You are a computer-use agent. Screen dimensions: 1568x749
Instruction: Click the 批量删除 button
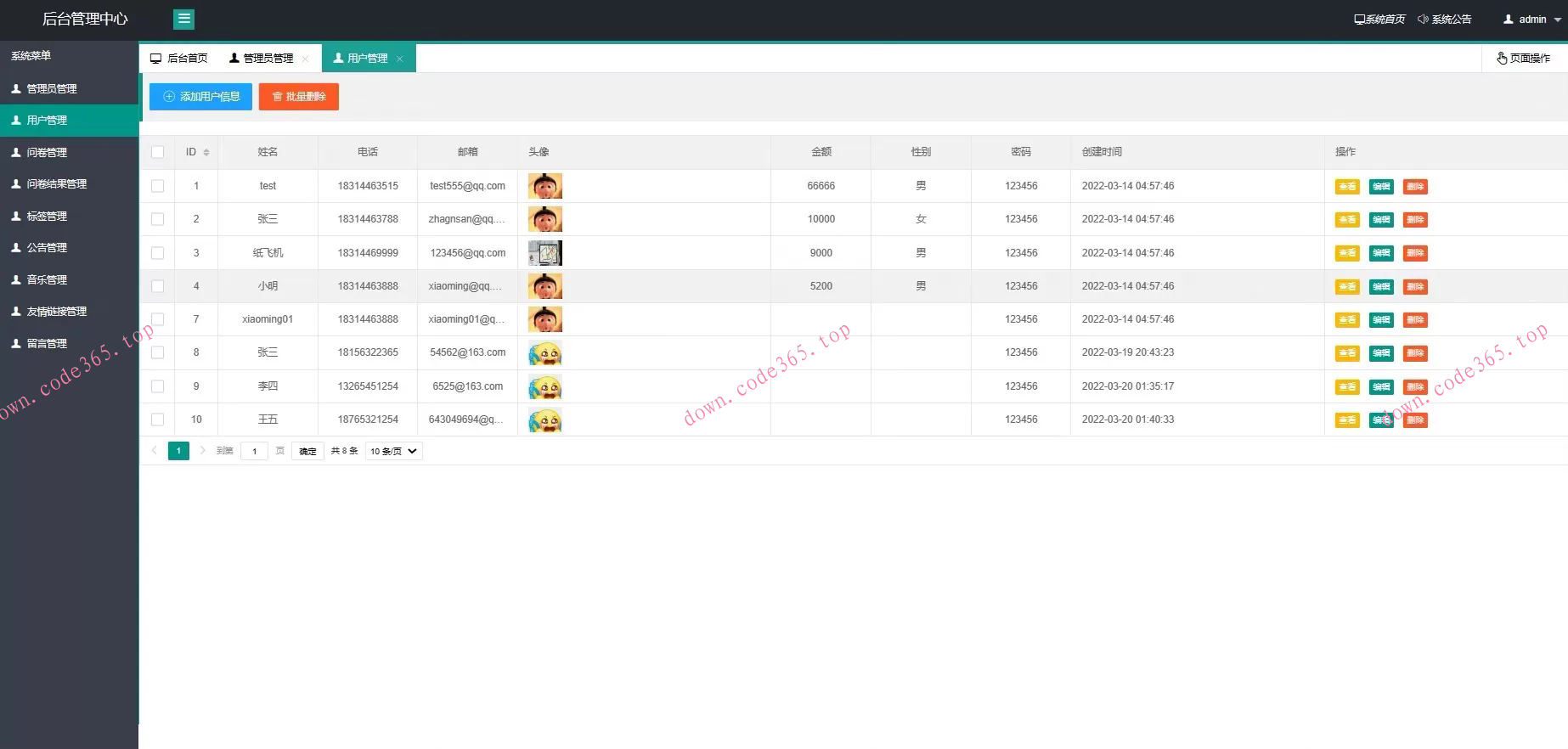(299, 97)
